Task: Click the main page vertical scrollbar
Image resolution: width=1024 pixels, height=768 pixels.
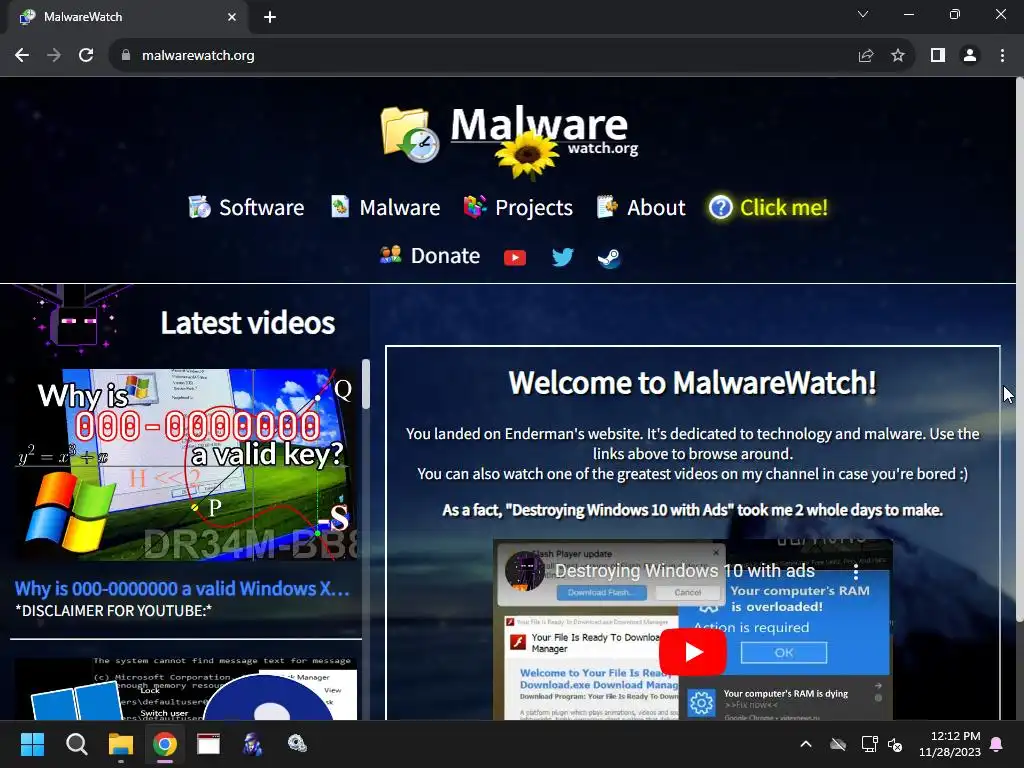Action: click(x=1019, y=349)
